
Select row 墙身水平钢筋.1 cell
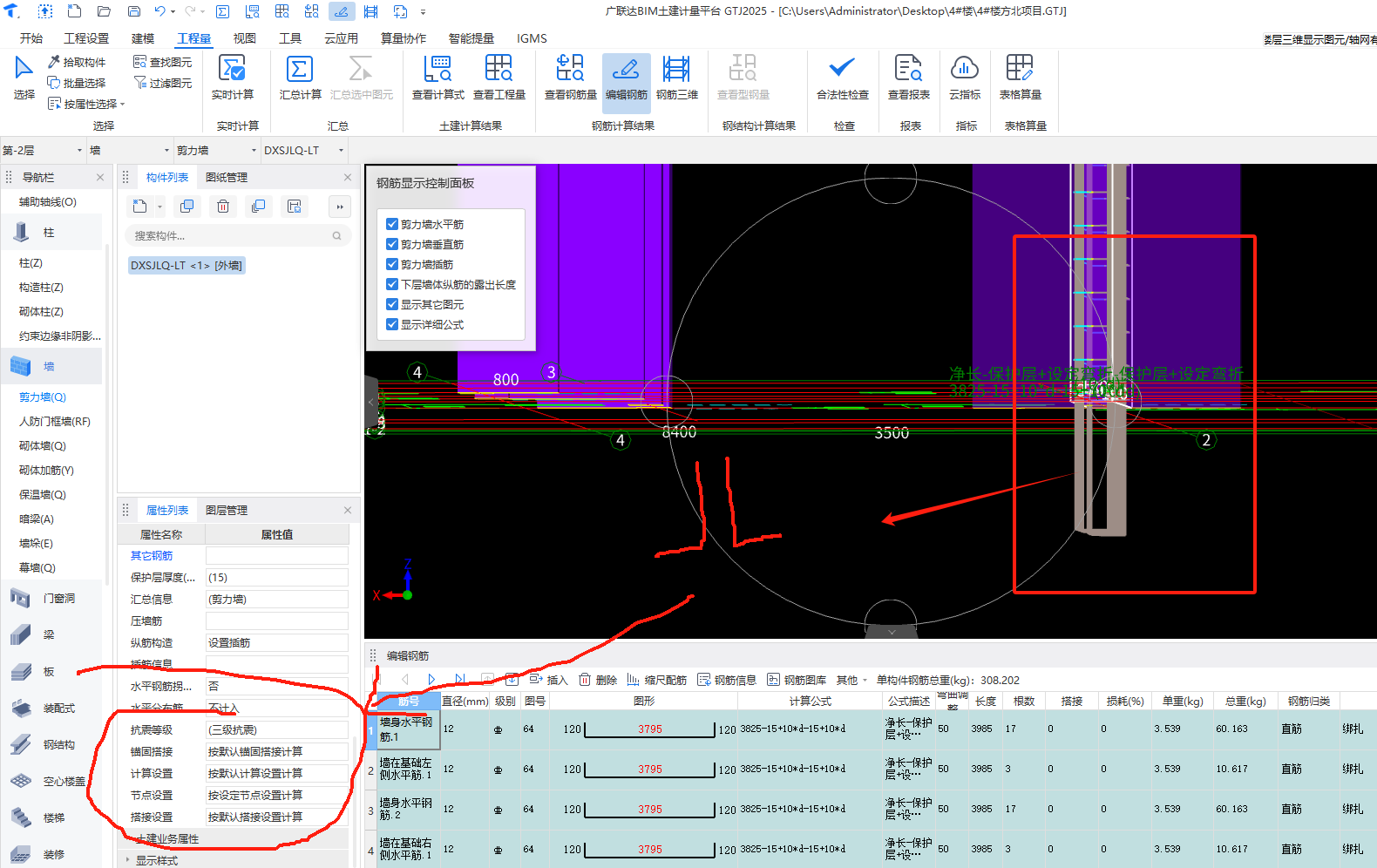pos(408,729)
